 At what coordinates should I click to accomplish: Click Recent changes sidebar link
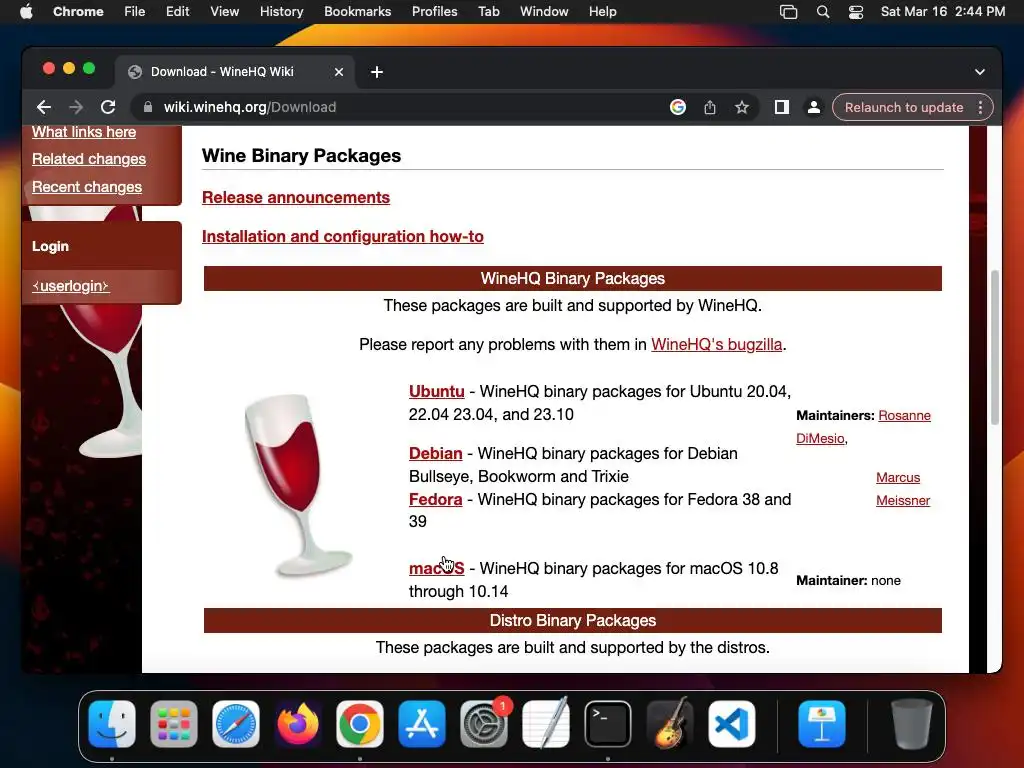coord(87,187)
